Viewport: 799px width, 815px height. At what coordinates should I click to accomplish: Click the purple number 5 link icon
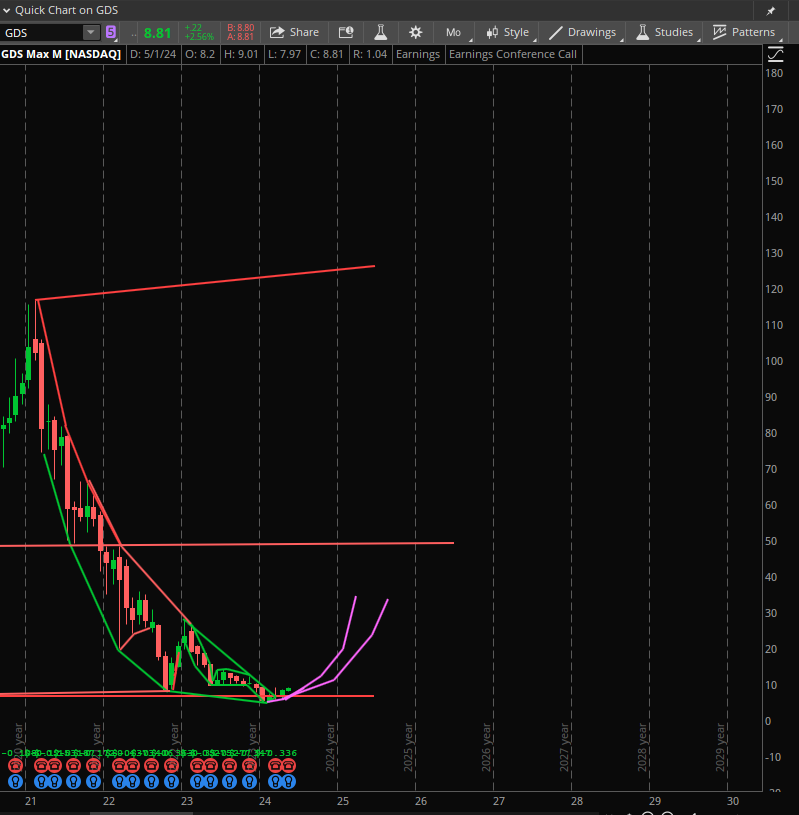[111, 32]
